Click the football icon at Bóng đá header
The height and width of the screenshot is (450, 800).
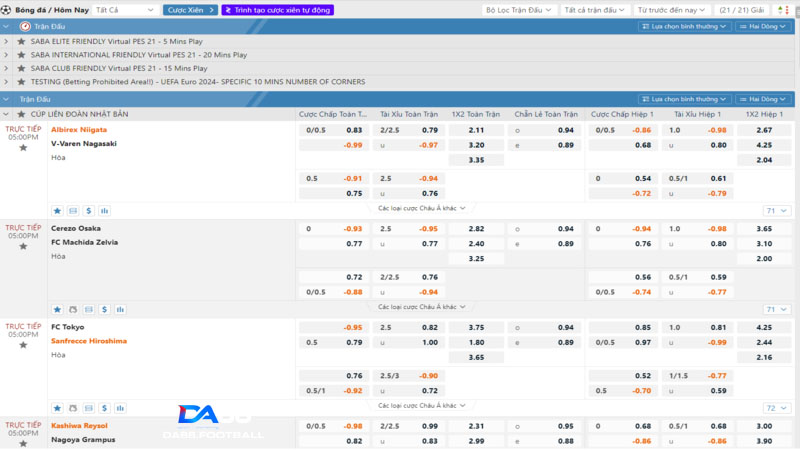pos(8,9)
